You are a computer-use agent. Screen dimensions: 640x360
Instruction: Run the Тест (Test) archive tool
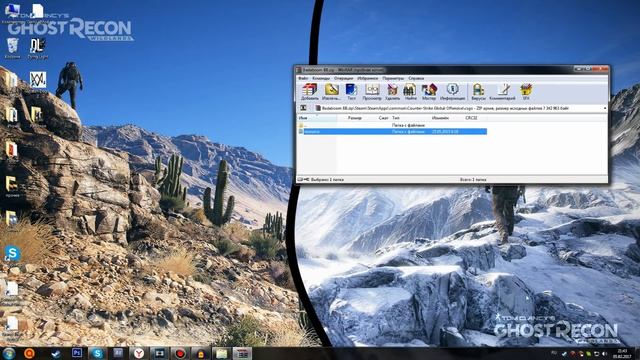tap(351, 91)
